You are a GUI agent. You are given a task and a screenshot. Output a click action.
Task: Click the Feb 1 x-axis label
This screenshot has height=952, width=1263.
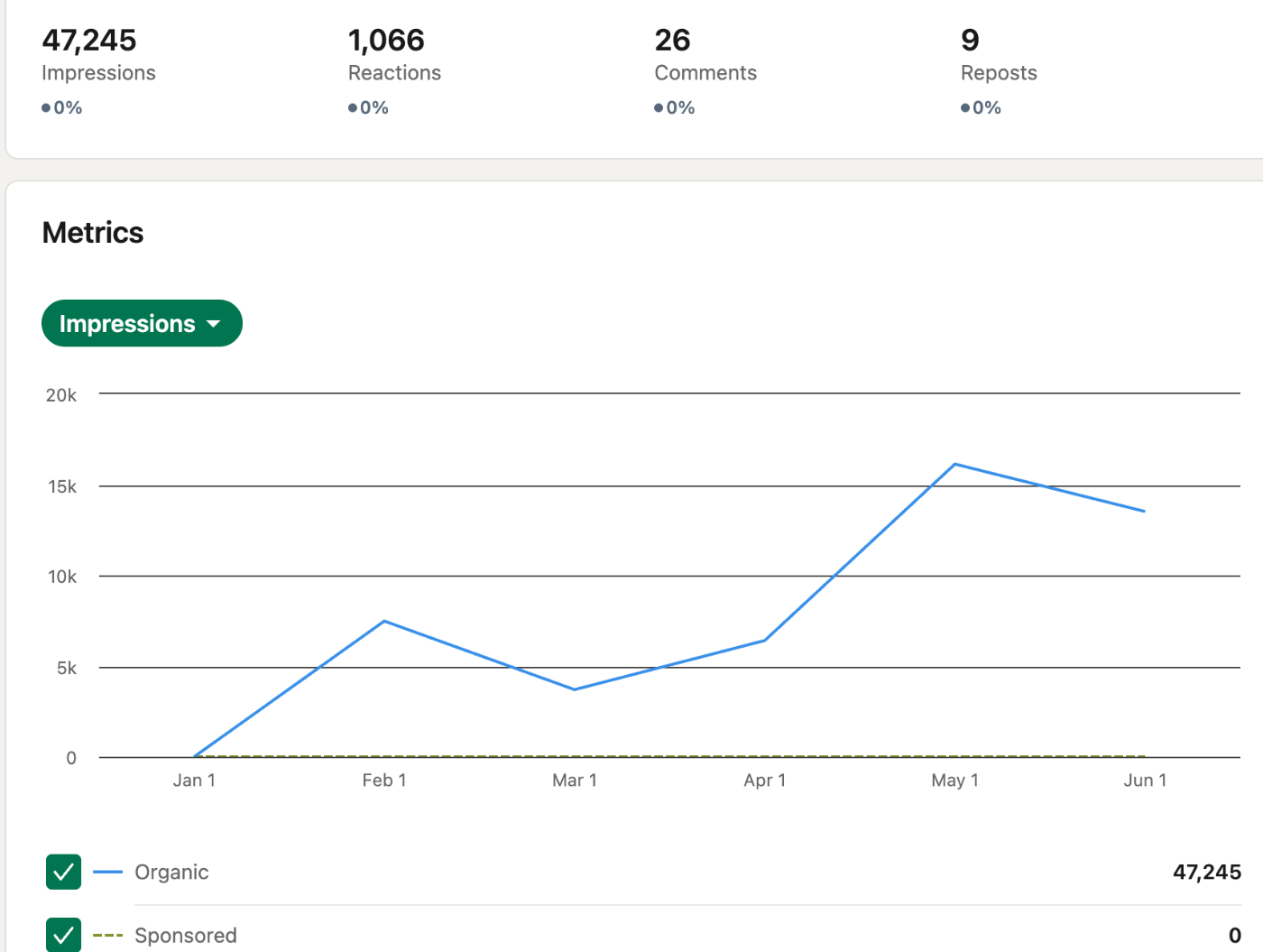click(x=384, y=781)
